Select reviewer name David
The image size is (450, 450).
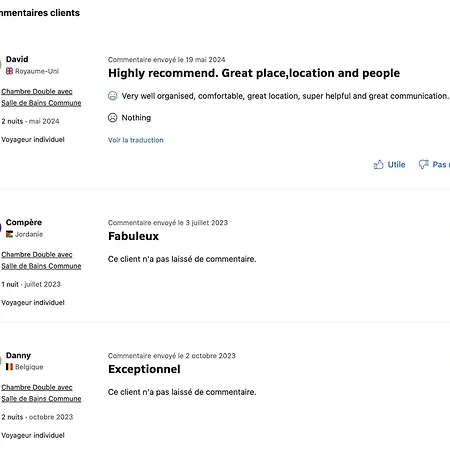click(17, 59)
